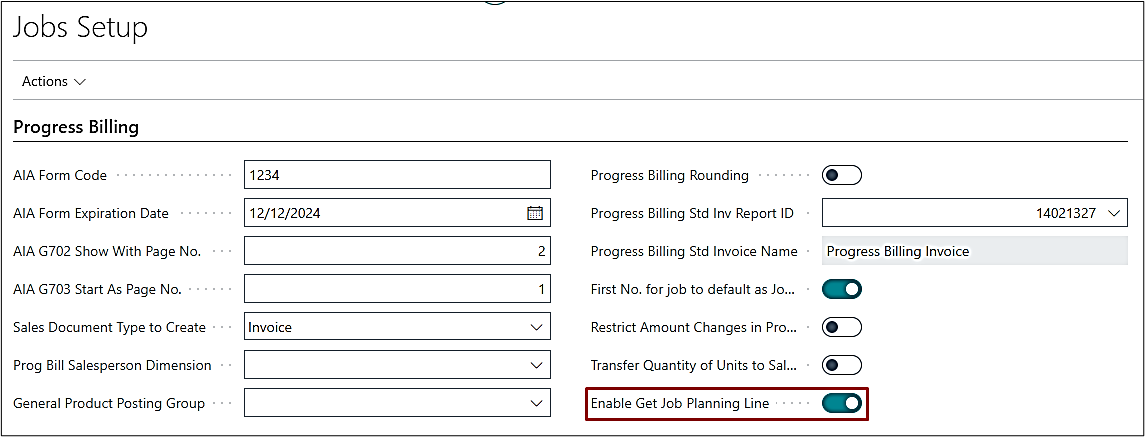
Task: Click the AIA Form Code field
Action: tap(396, 175)
